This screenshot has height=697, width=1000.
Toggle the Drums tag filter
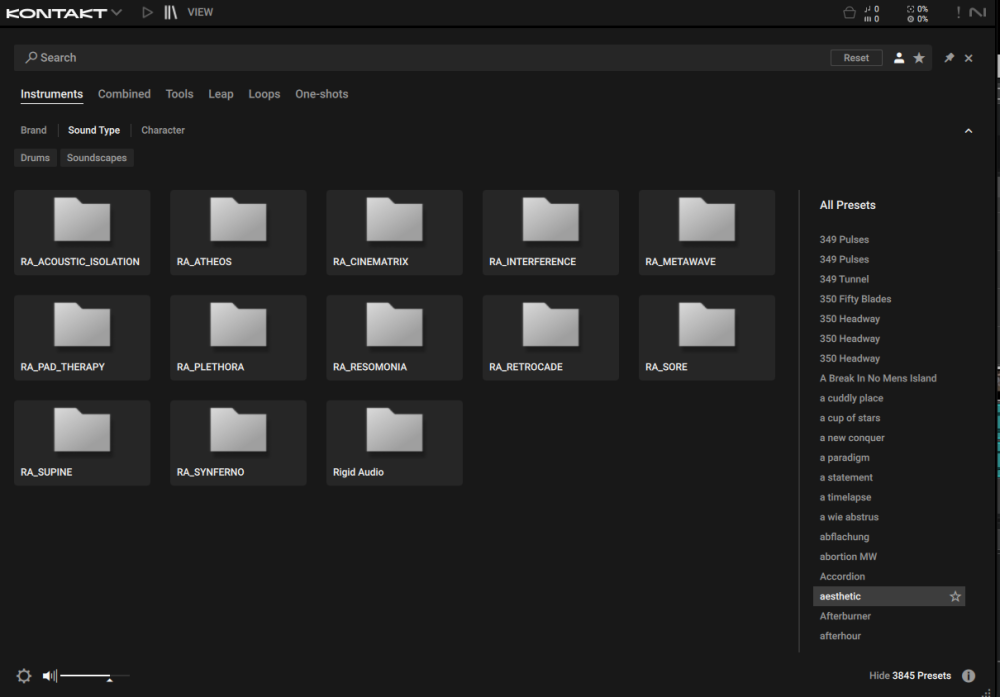pos(35,158)
